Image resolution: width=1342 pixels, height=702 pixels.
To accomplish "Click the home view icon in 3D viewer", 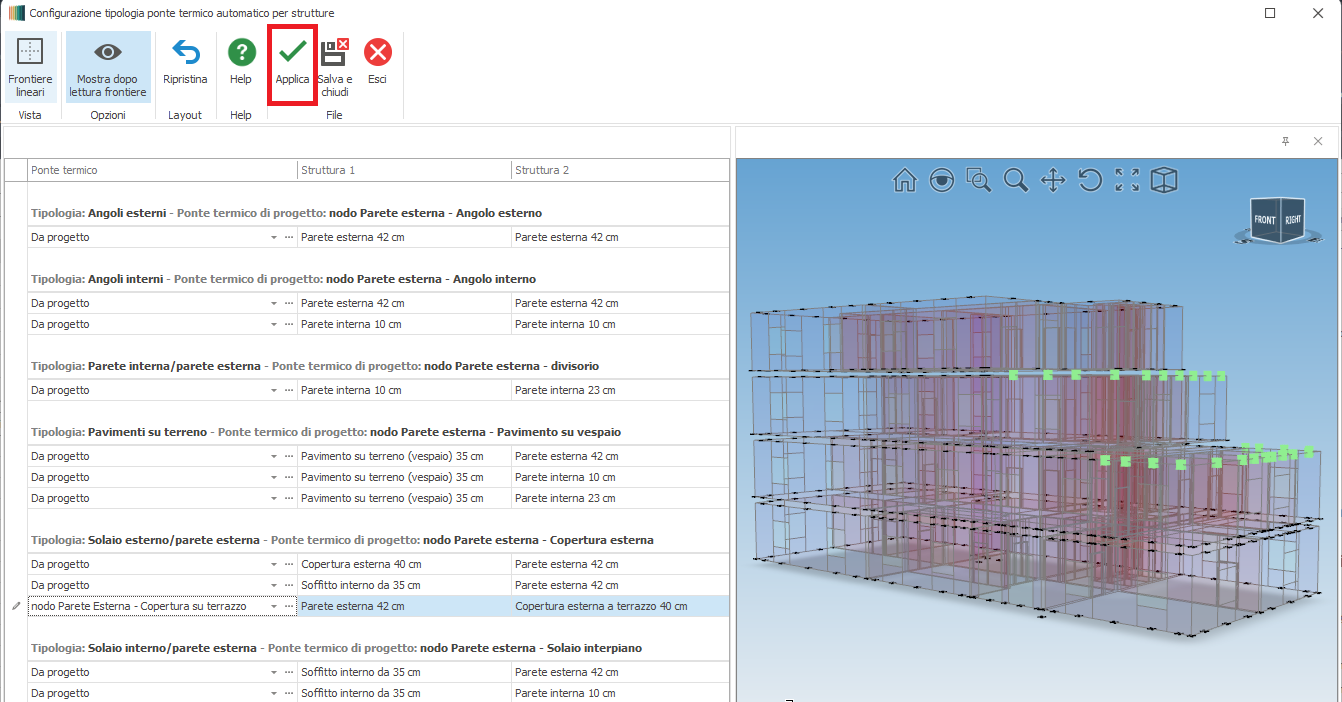I will coord(905,180).
